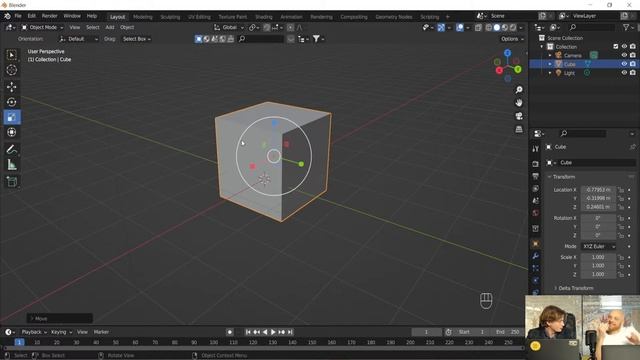
Task: Click the zoom viewport magnifier icon
Action: click(519, 89)
